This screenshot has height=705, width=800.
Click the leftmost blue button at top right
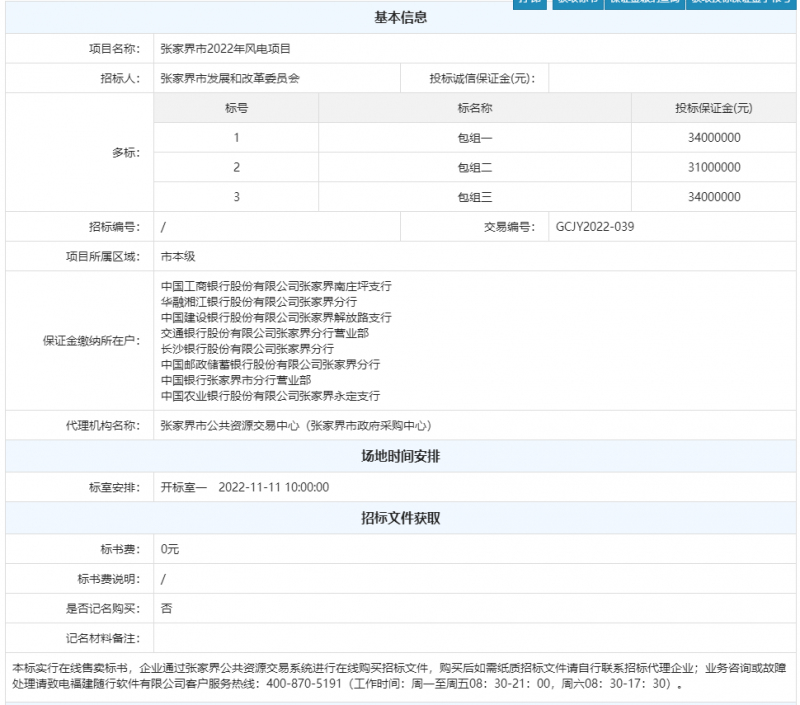click(527, 5)
